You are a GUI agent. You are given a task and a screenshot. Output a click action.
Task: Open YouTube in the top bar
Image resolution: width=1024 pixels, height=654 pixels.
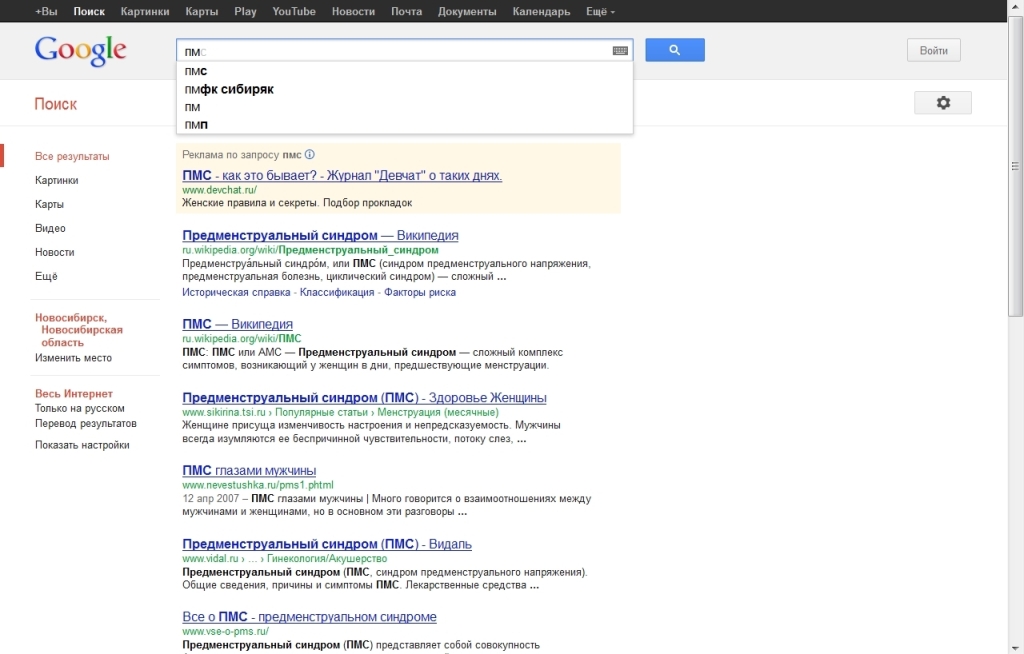click(x=294, y=11)
